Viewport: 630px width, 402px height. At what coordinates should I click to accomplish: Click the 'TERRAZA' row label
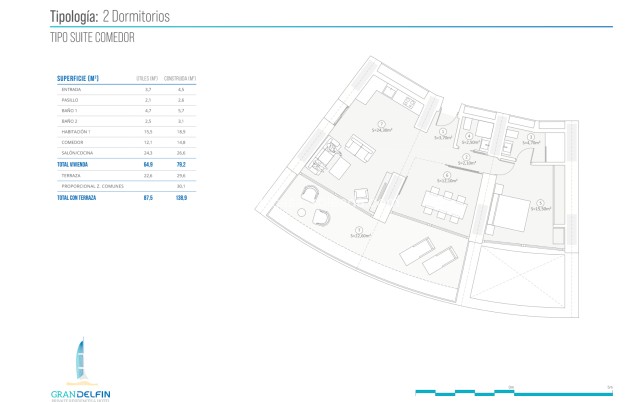coord(71,175)
